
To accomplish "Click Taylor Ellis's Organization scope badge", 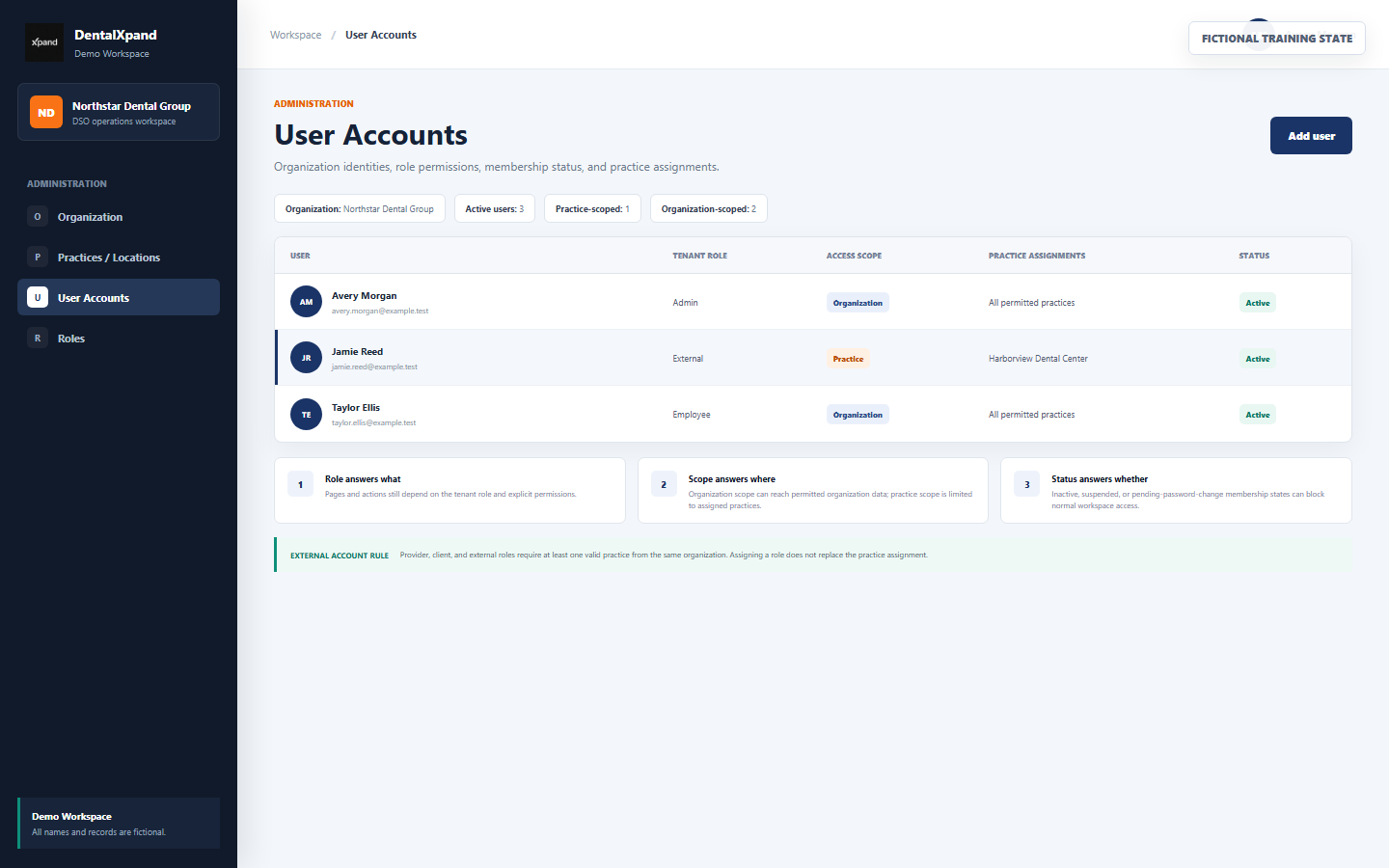I will click(858, 415).
